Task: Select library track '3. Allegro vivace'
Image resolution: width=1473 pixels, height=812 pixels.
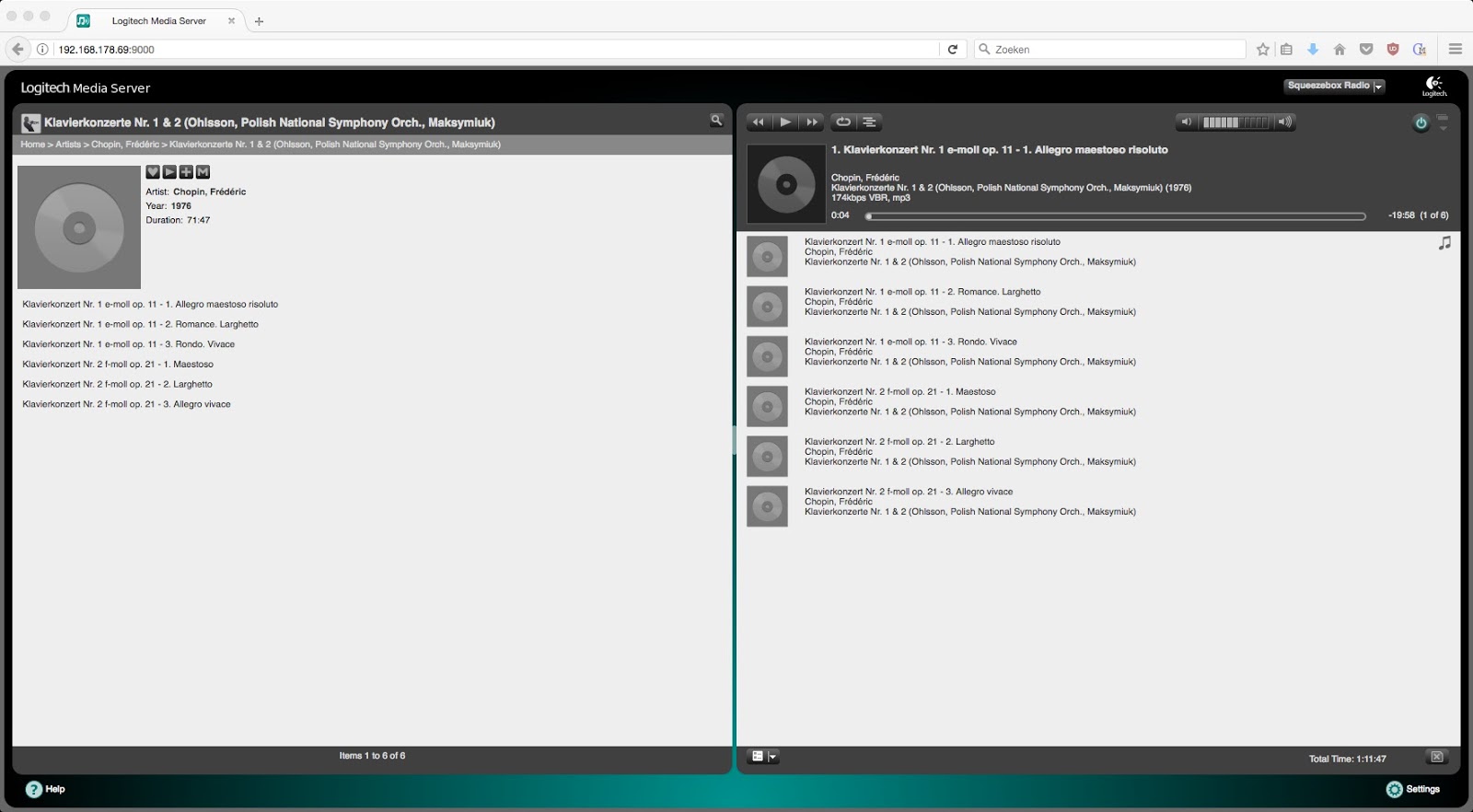Action: pos(127,404)
